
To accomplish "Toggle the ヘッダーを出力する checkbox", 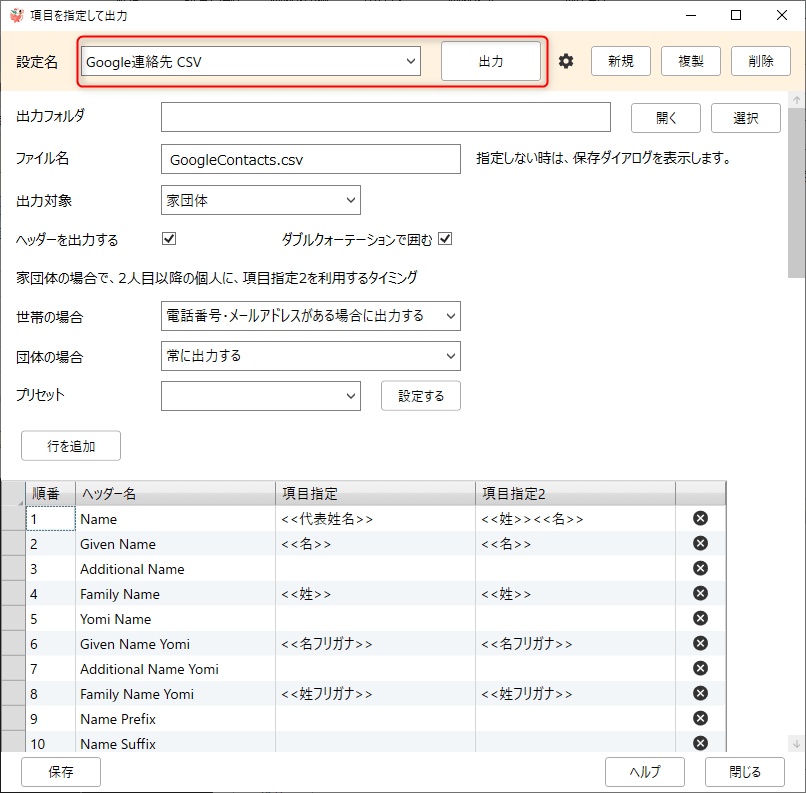I will pos(169,239).
